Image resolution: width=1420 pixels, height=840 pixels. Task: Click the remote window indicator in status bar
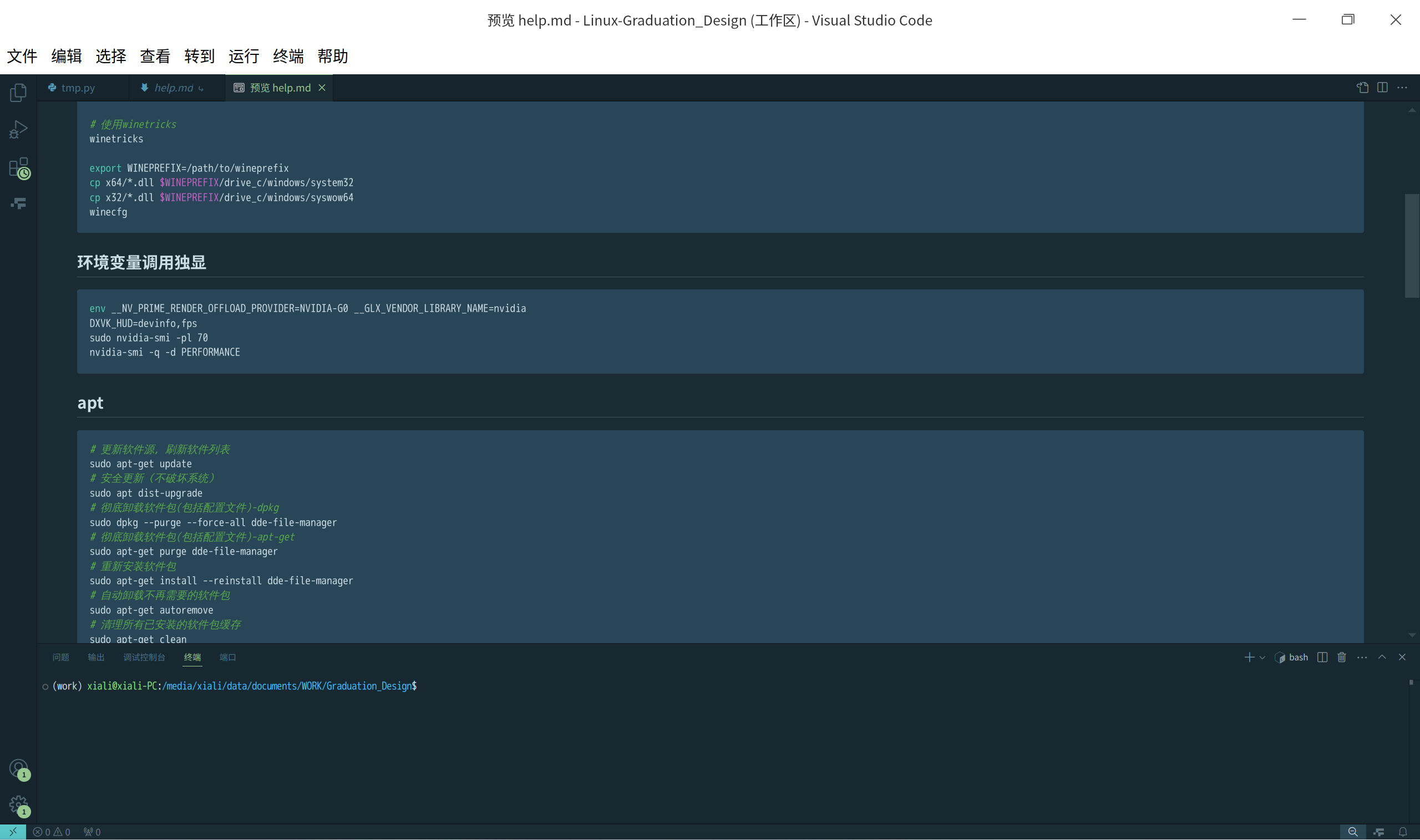13,832
